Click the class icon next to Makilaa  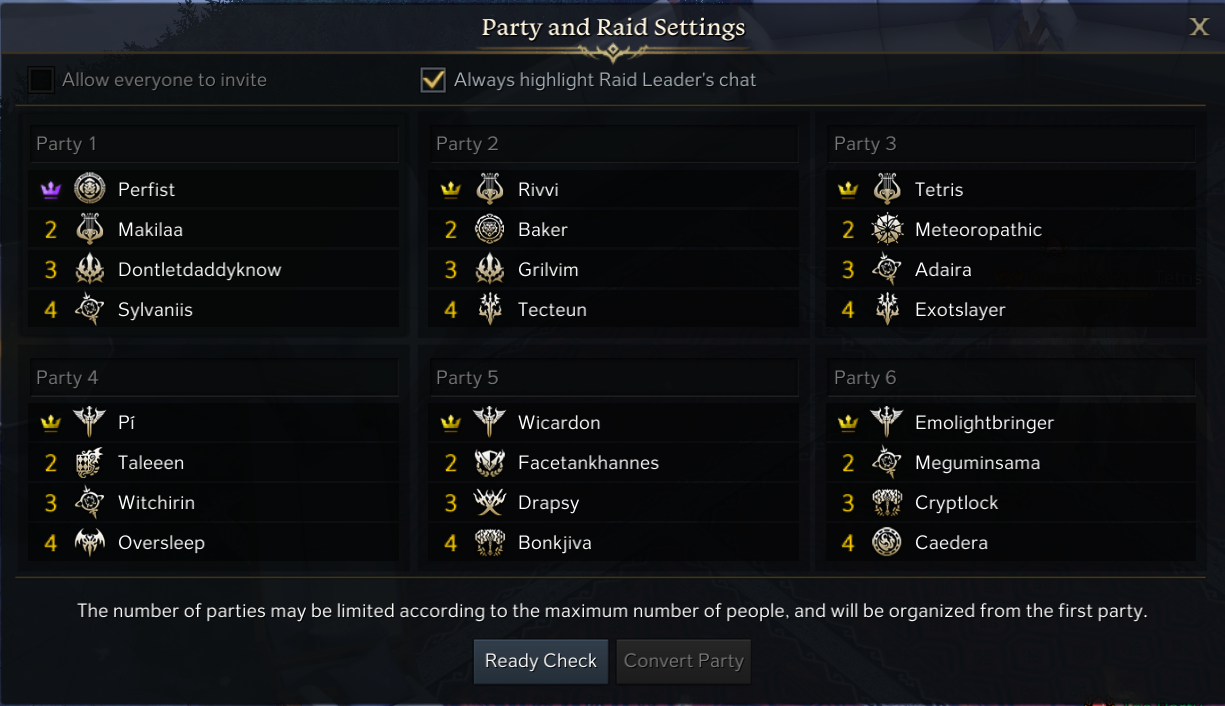[x=90, y=229]
